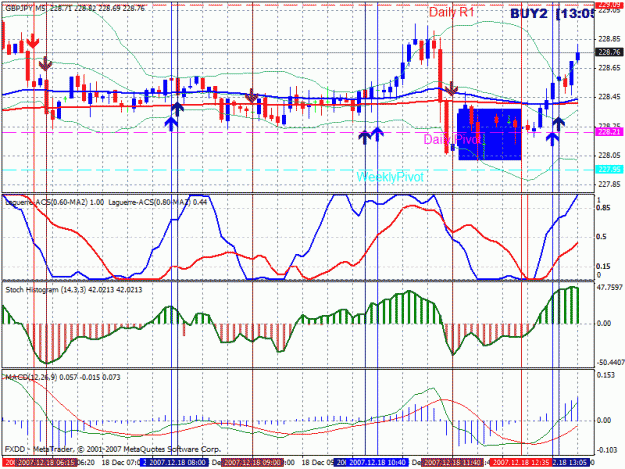Click the 13:05 time marker label
This screenshot has width=625, height=469.
click(x=572, y=463)
